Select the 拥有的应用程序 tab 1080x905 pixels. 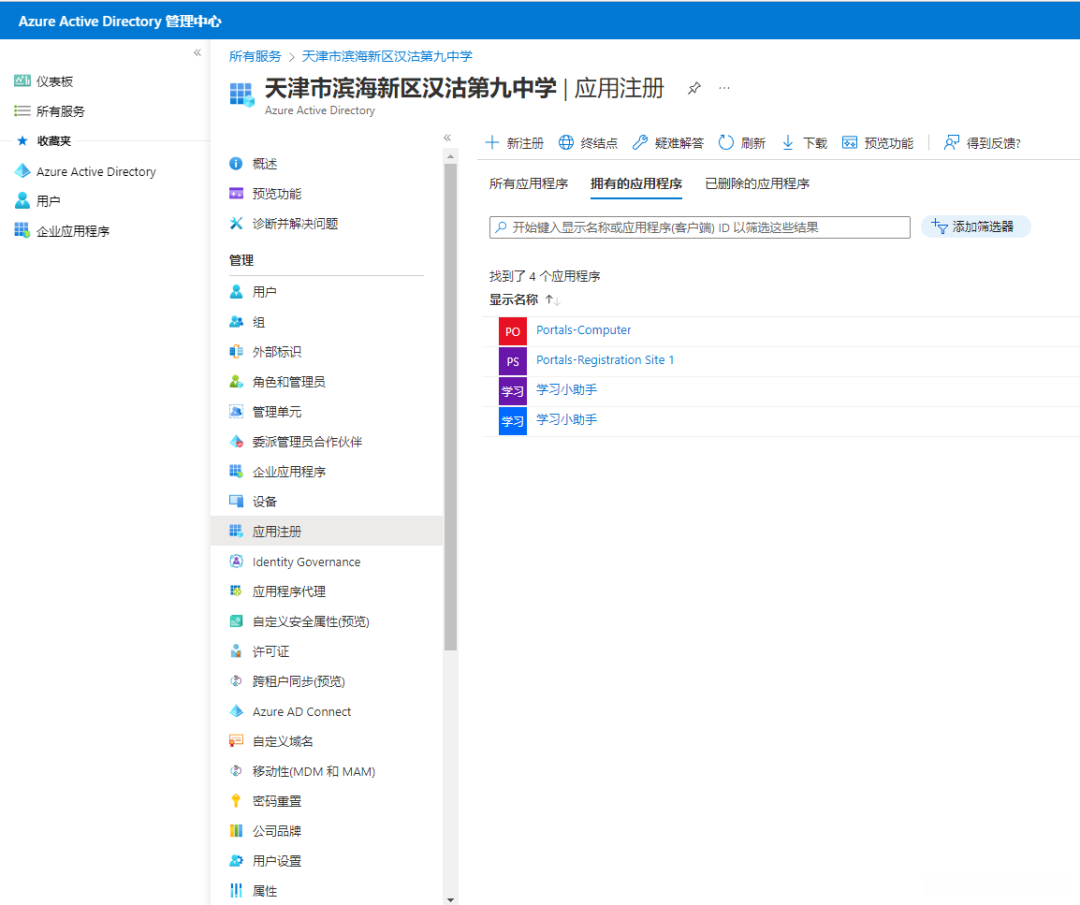pyautogui.click(x=636, y=184)
